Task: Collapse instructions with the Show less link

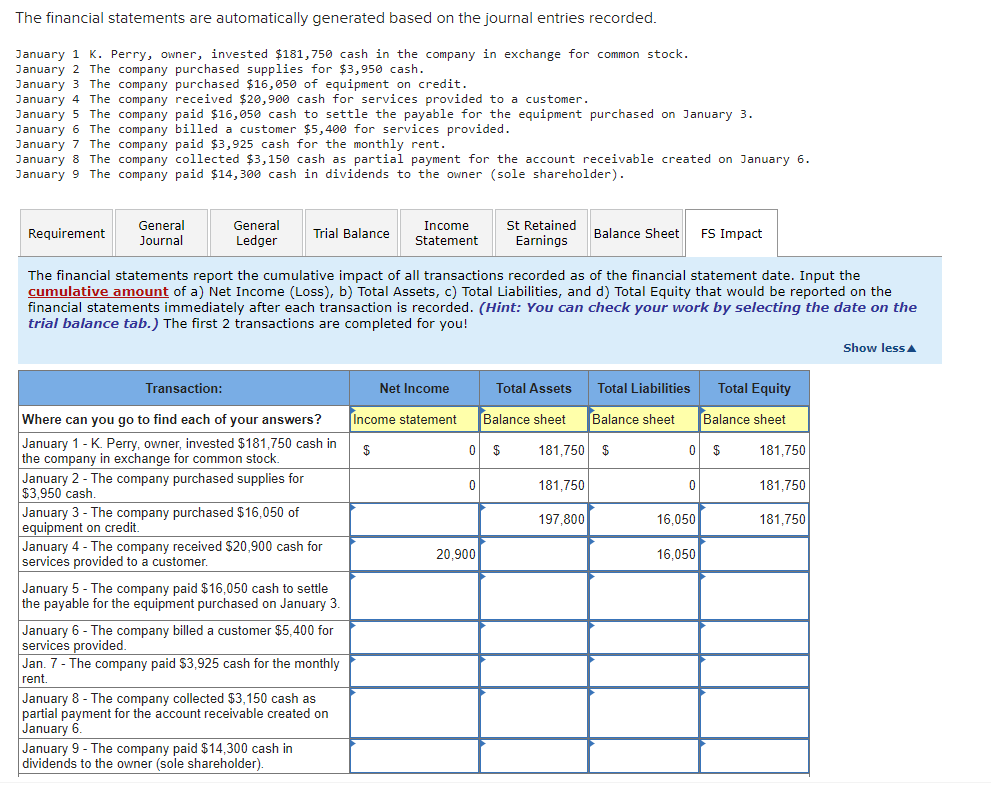Action: tap(878, 347)
